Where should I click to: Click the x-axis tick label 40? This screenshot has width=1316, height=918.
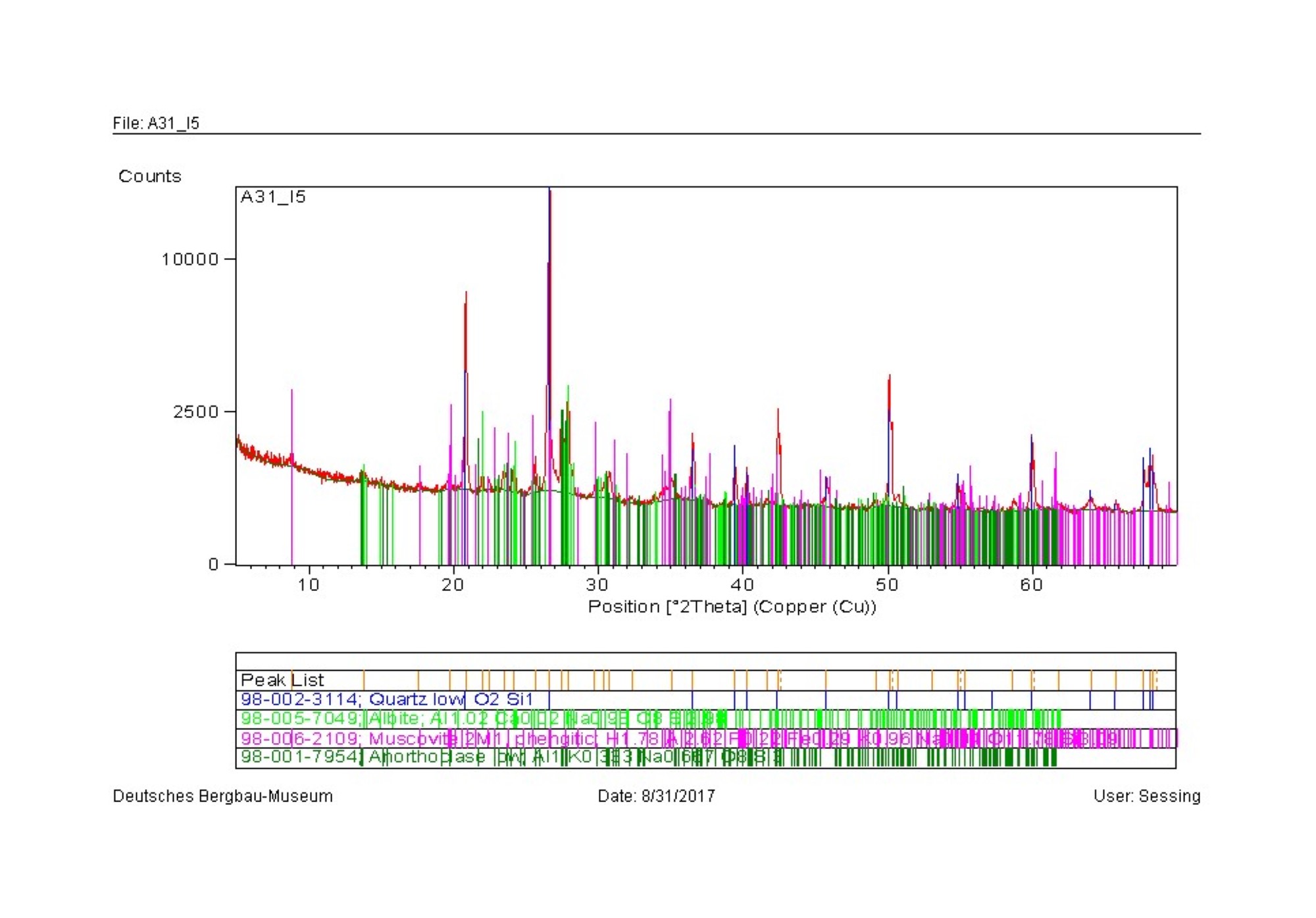(x=742, y=585)
